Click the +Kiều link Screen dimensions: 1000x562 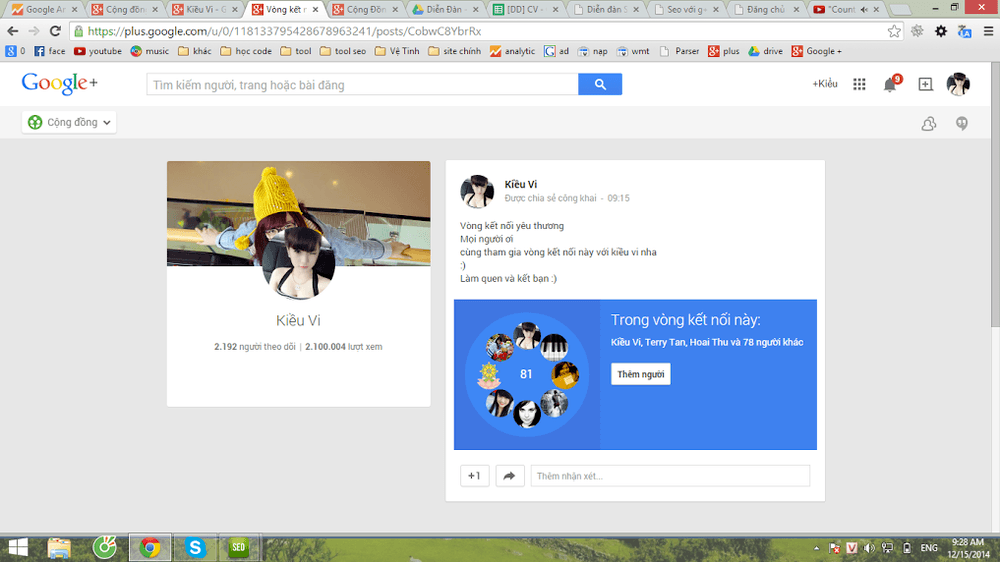(825, 84)
